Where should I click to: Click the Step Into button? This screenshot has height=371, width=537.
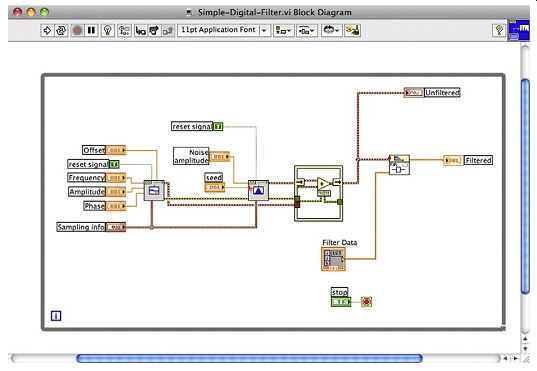click(x=140, y=30)
